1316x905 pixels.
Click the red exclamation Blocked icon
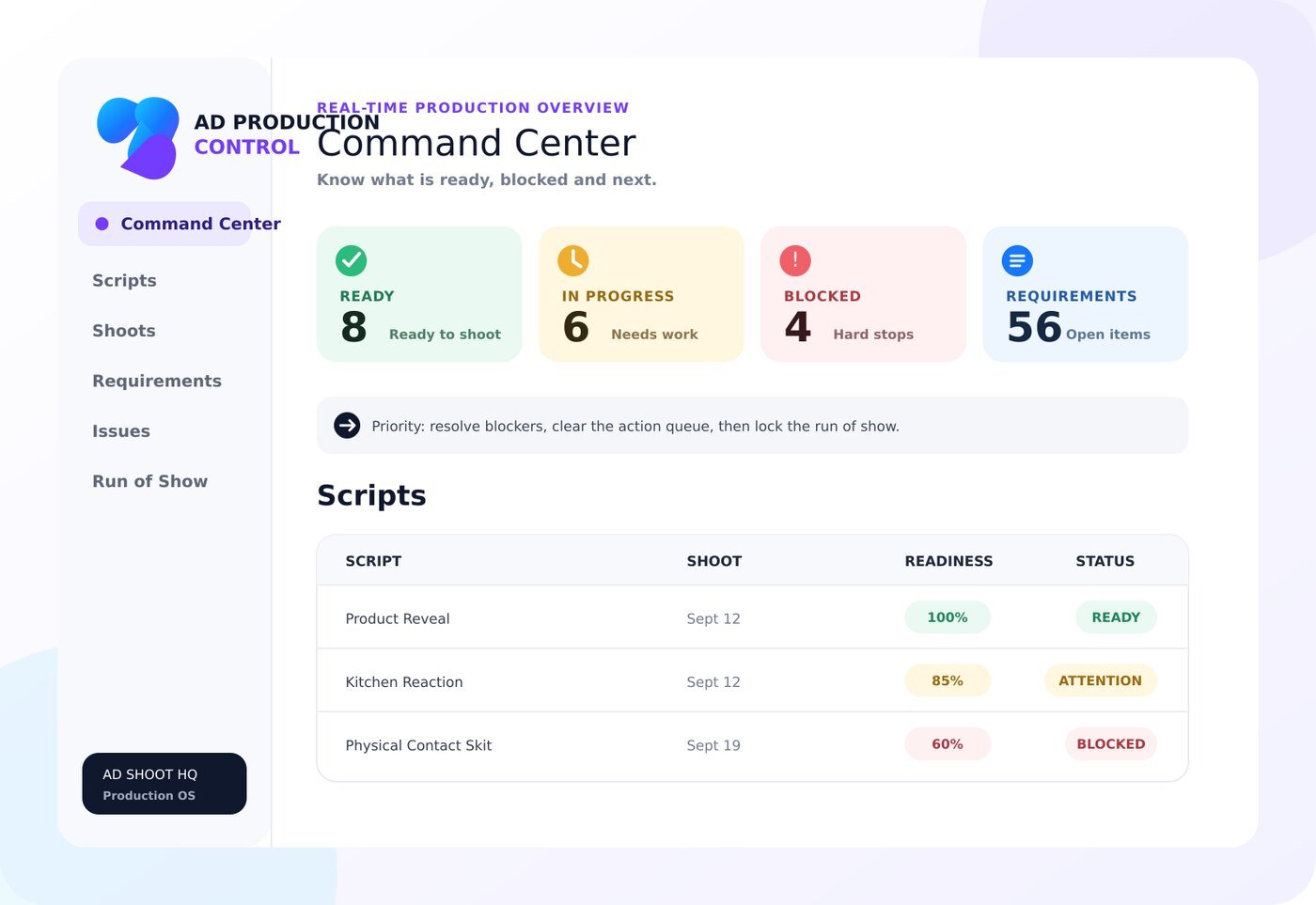tap(795, 260)
